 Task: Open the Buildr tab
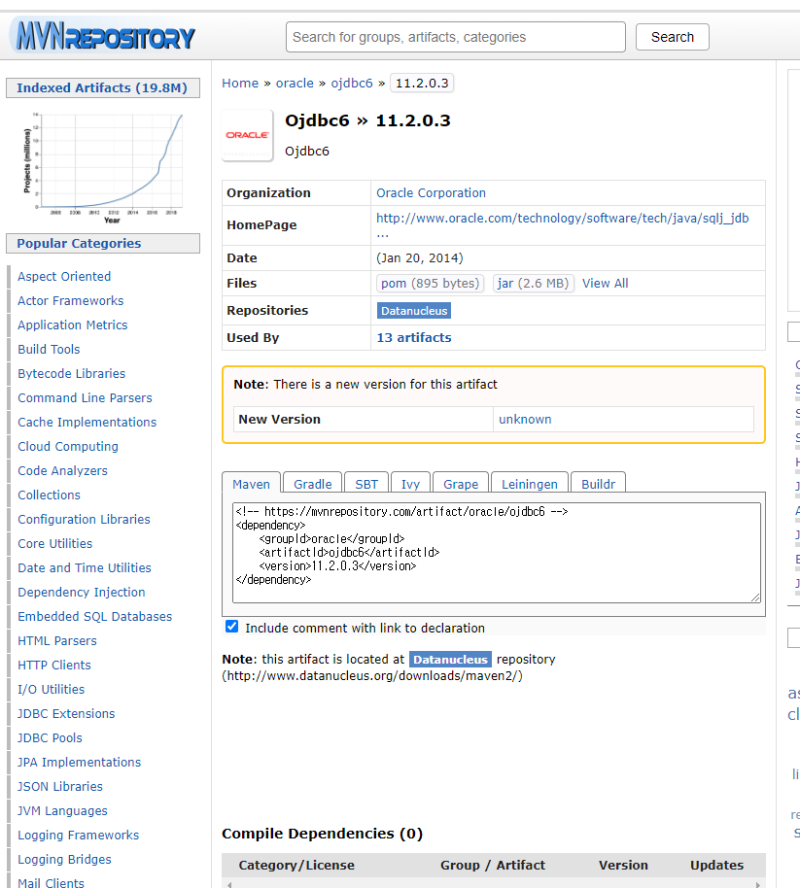pyautogui.click(x=598, y=483)
